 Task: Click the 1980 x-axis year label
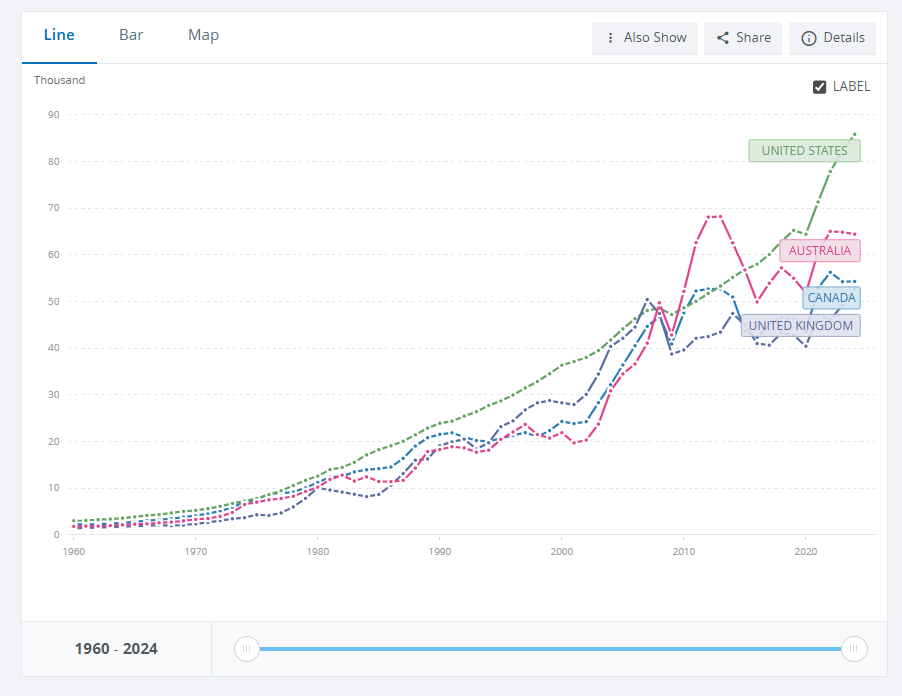coord(318,552)
